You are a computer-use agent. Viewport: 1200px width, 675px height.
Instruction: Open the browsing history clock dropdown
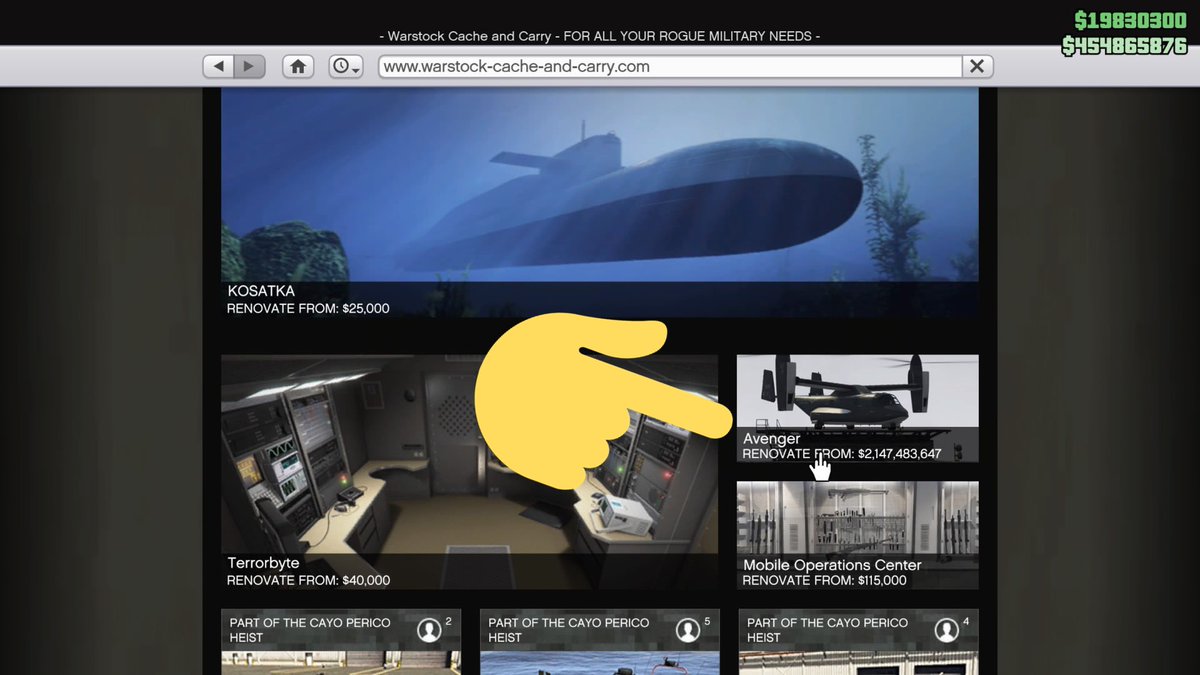(346, 66)
